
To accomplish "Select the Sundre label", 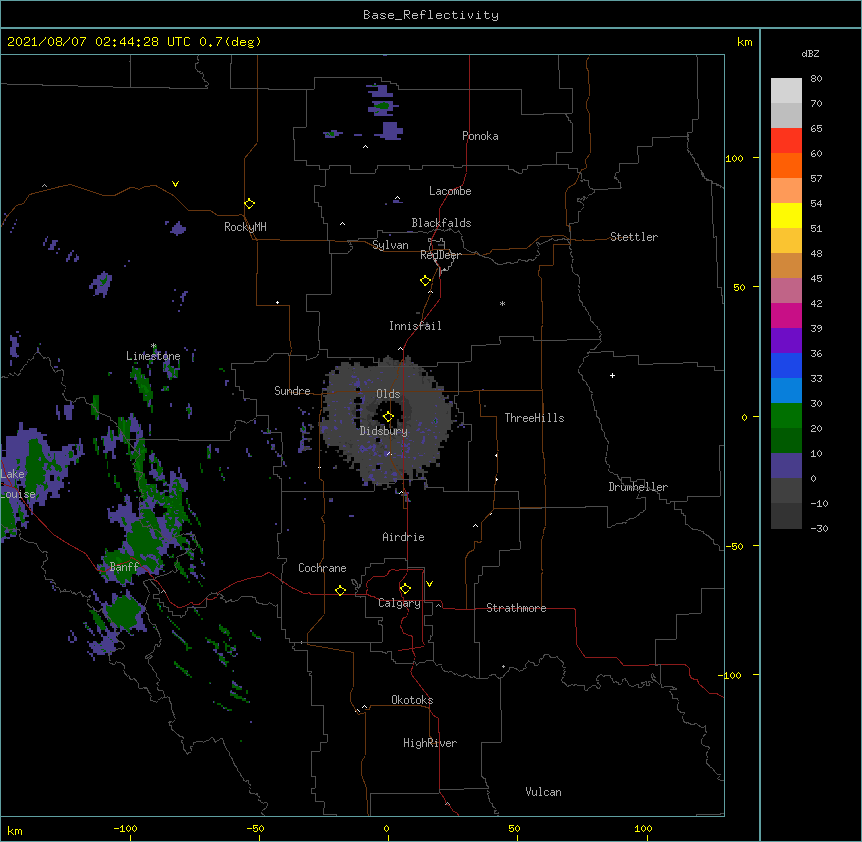I will [292, 391].
